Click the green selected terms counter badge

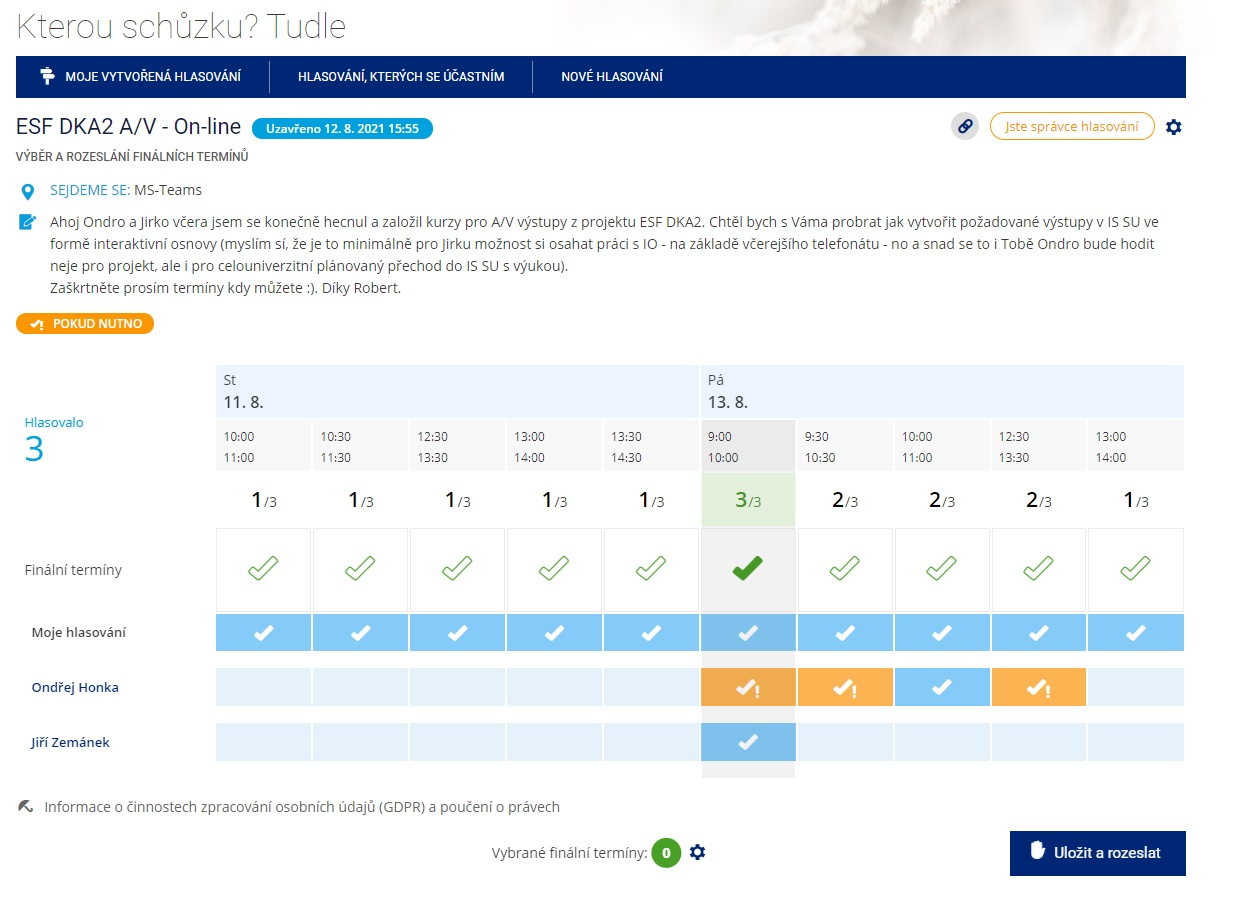pyautogui.click(x=666, y=853)
